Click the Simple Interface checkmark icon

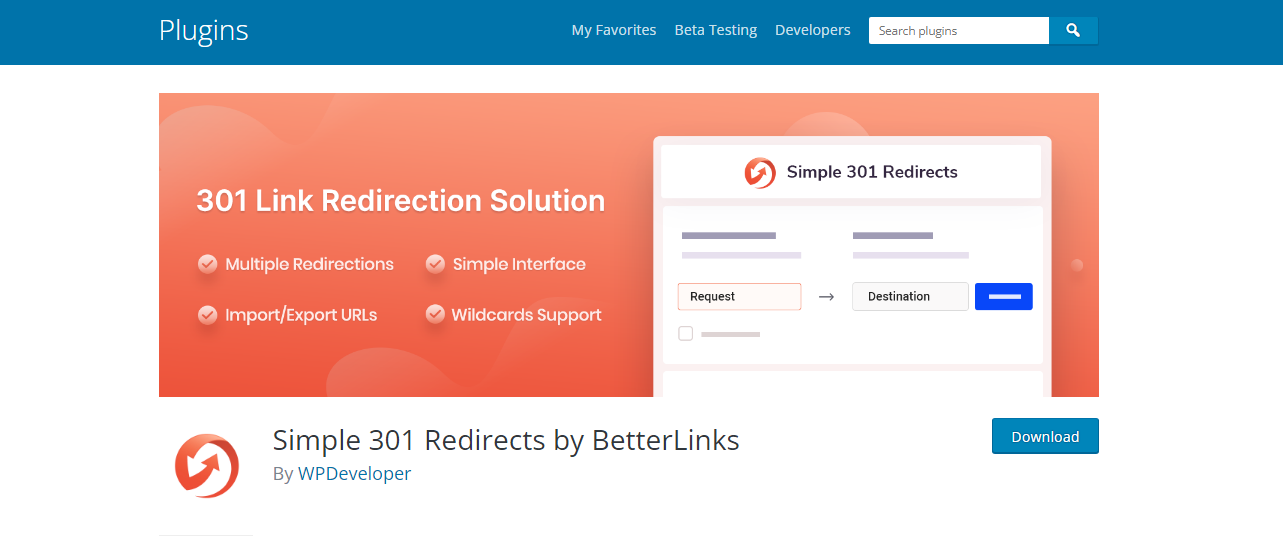(x=435, y=264)
